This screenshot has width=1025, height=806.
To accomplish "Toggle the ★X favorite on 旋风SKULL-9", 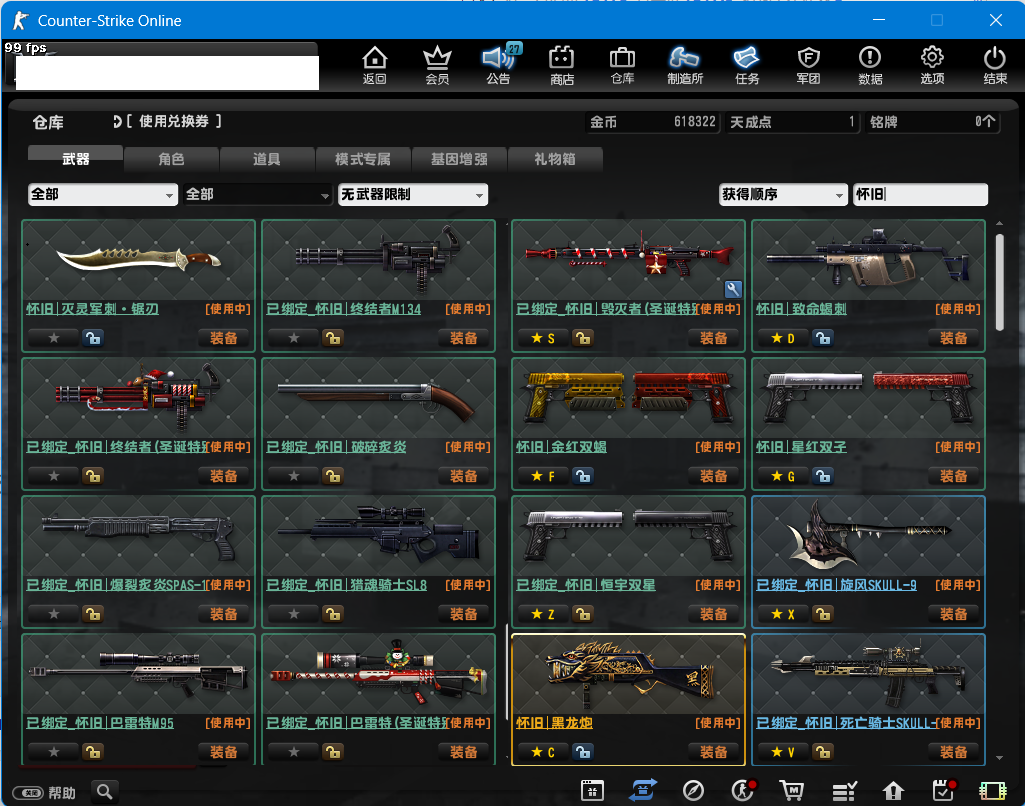I will point(782,614).
